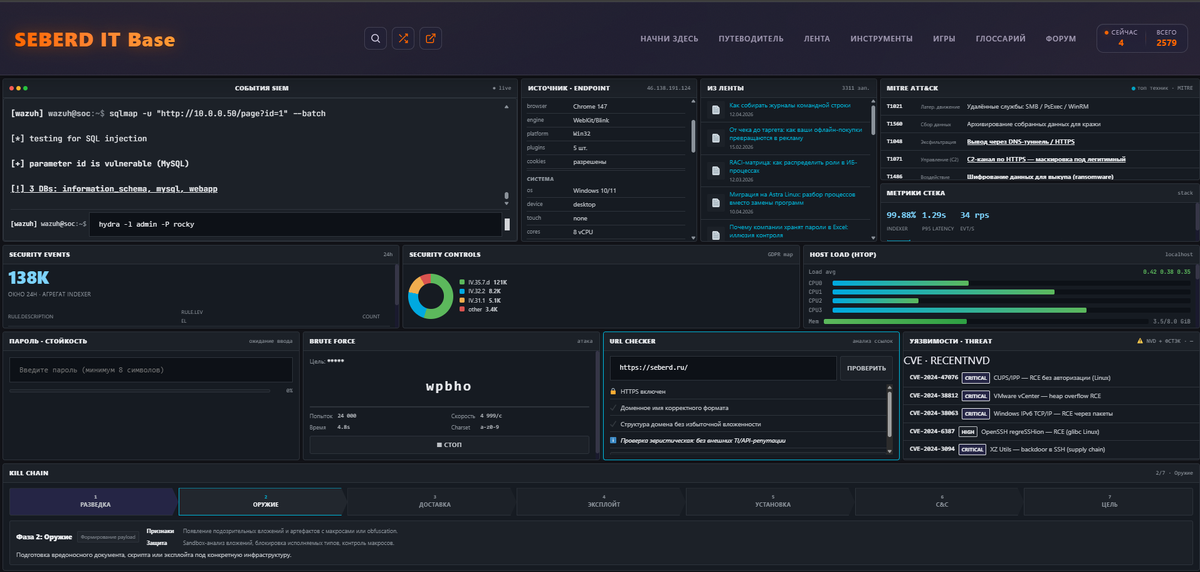Click document icon next to the Astra Linux article
Image resolution: width=1200 pixels, height=572 pixels.
pyautogui.click(x=716, y=201)
